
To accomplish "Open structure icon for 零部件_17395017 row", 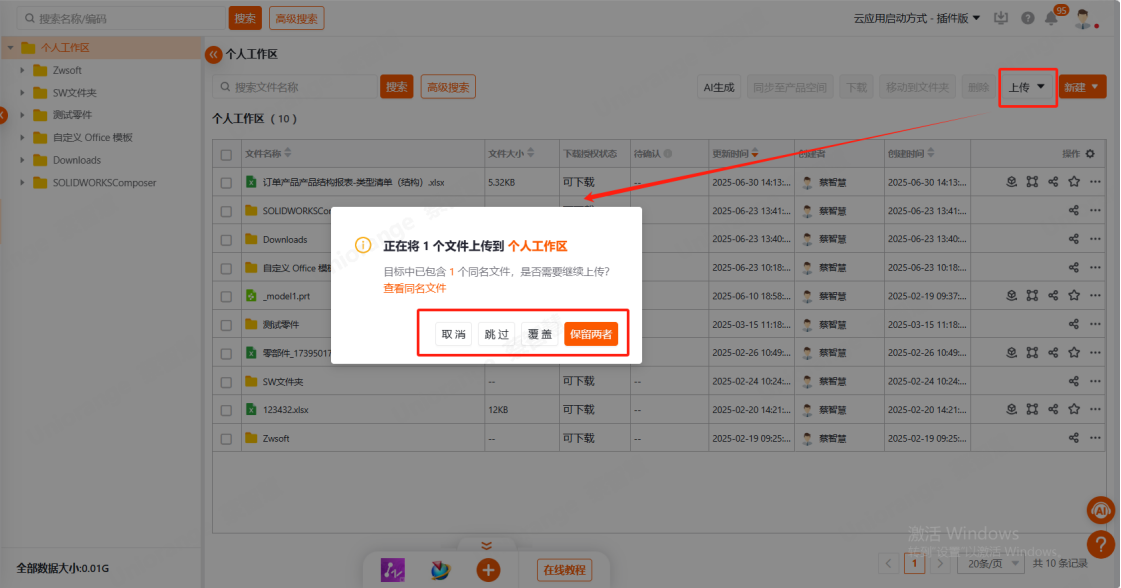I will click(x=1032, y=353).
